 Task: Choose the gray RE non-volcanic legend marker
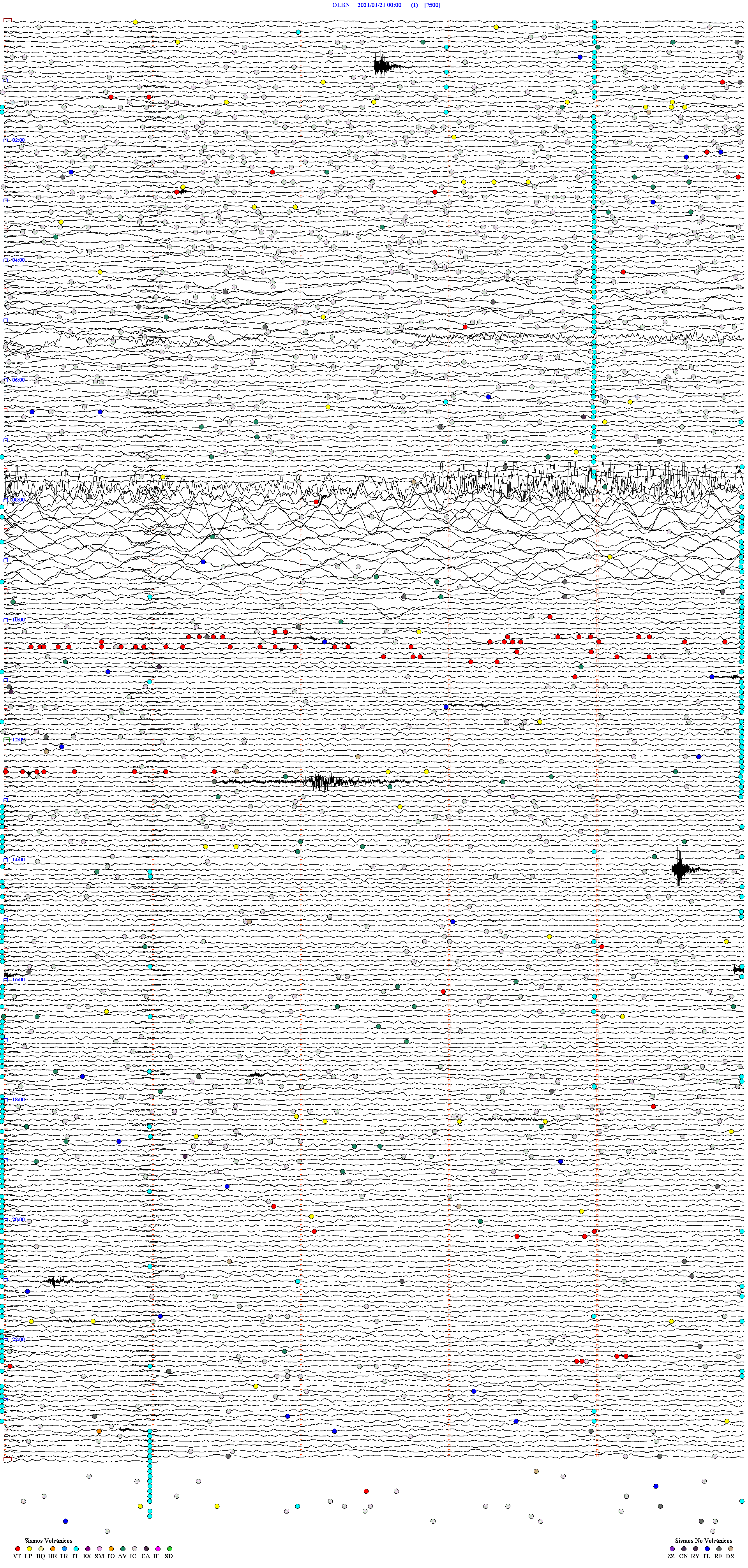(719, 1549)
